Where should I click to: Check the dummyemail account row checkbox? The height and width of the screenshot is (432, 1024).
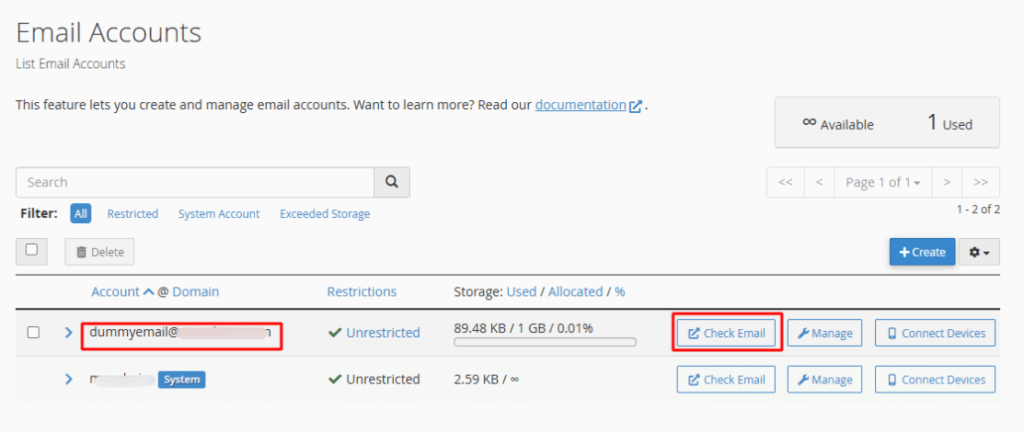(33, 333)
